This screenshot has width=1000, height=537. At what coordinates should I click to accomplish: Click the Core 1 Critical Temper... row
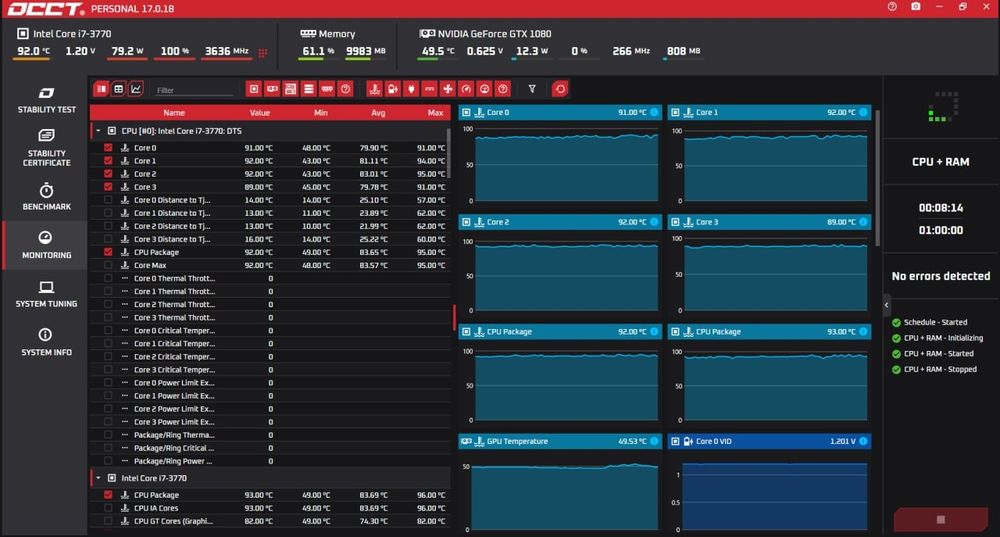270,343
